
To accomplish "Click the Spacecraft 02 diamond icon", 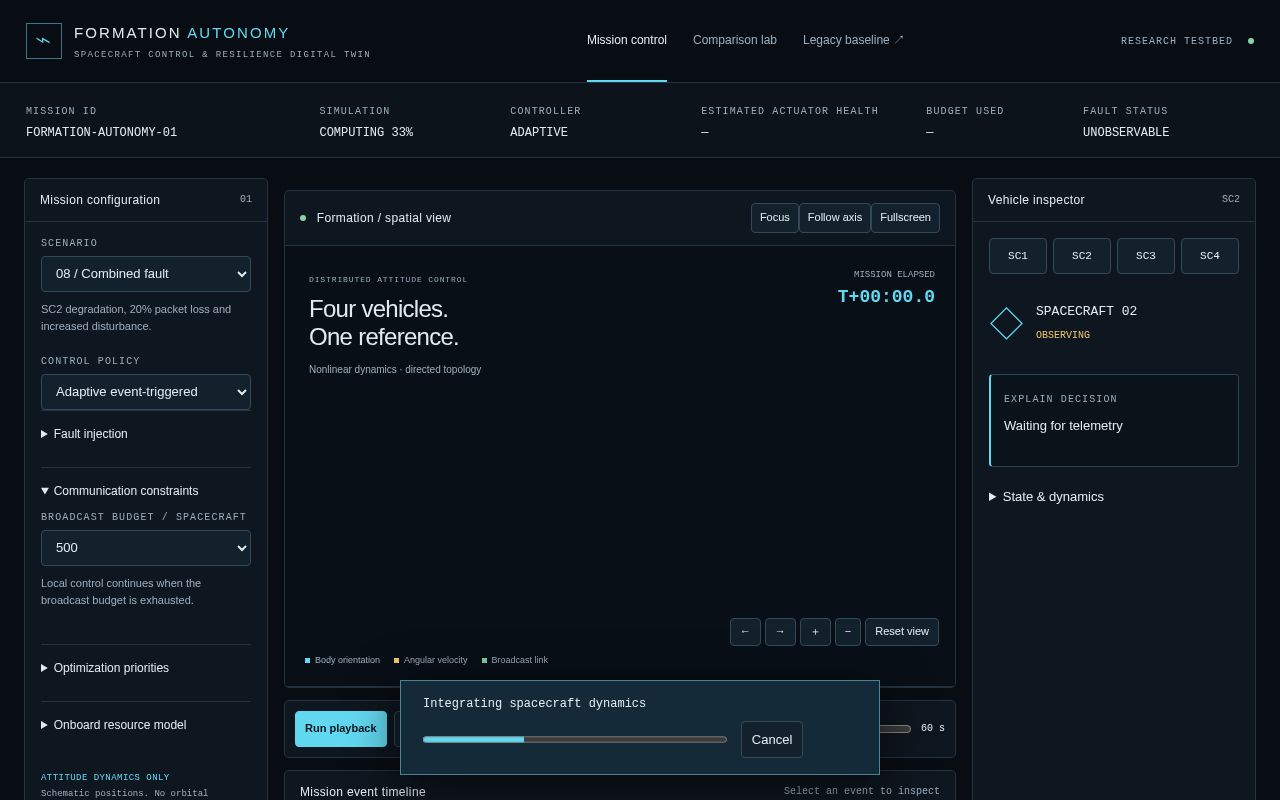I will (x=1006, y=323).
